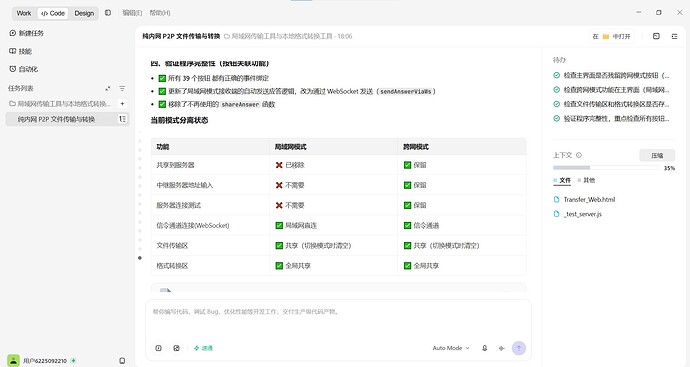The image size is (690, 367).
Task: Switch to the Work mode tab
Action: point(24,13)
